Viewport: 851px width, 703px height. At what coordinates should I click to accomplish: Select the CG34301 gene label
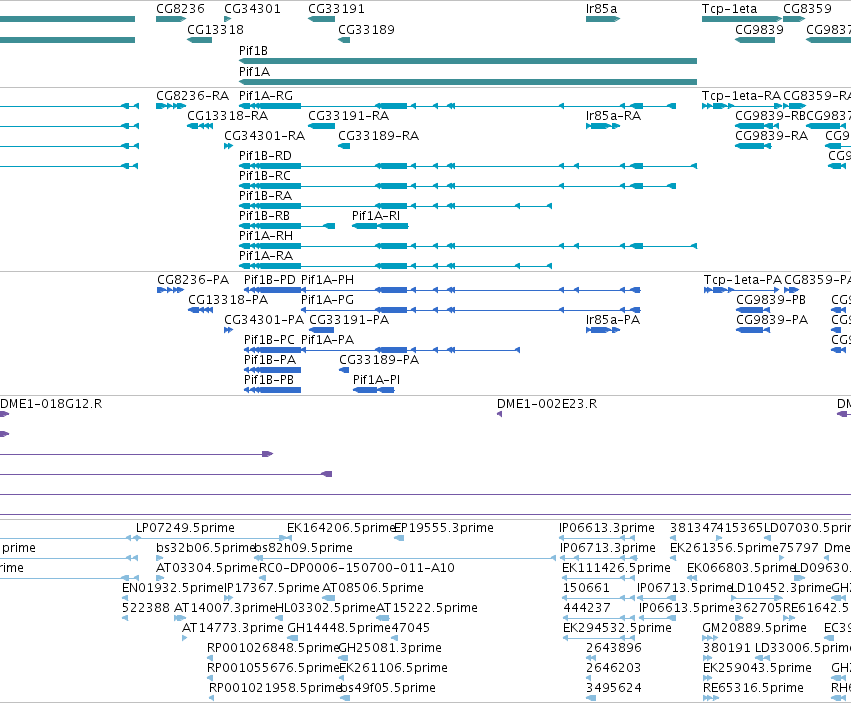pos(252,9)
